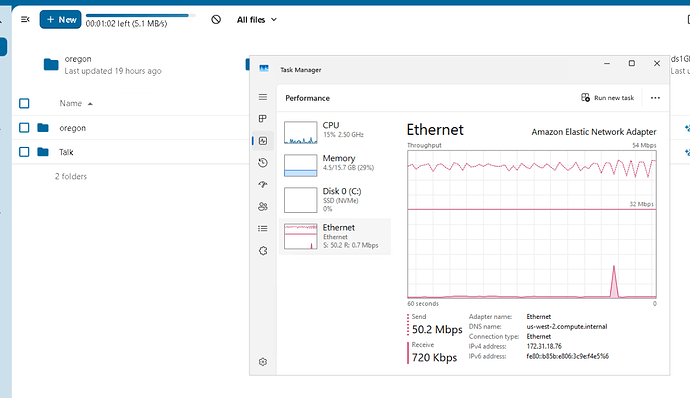The height and width of the screenshot is (398, 690).
Task: Open Task Manager settings gear icon
Action: (x=263, y=362)
